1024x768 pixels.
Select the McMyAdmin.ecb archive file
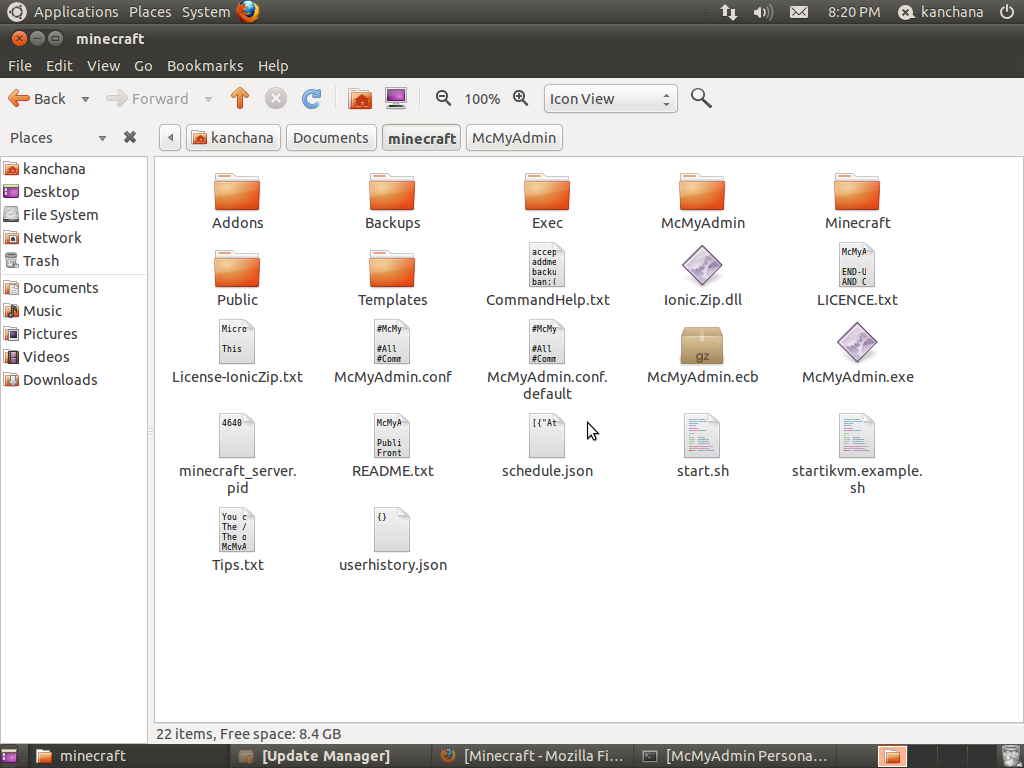point(702,355)
